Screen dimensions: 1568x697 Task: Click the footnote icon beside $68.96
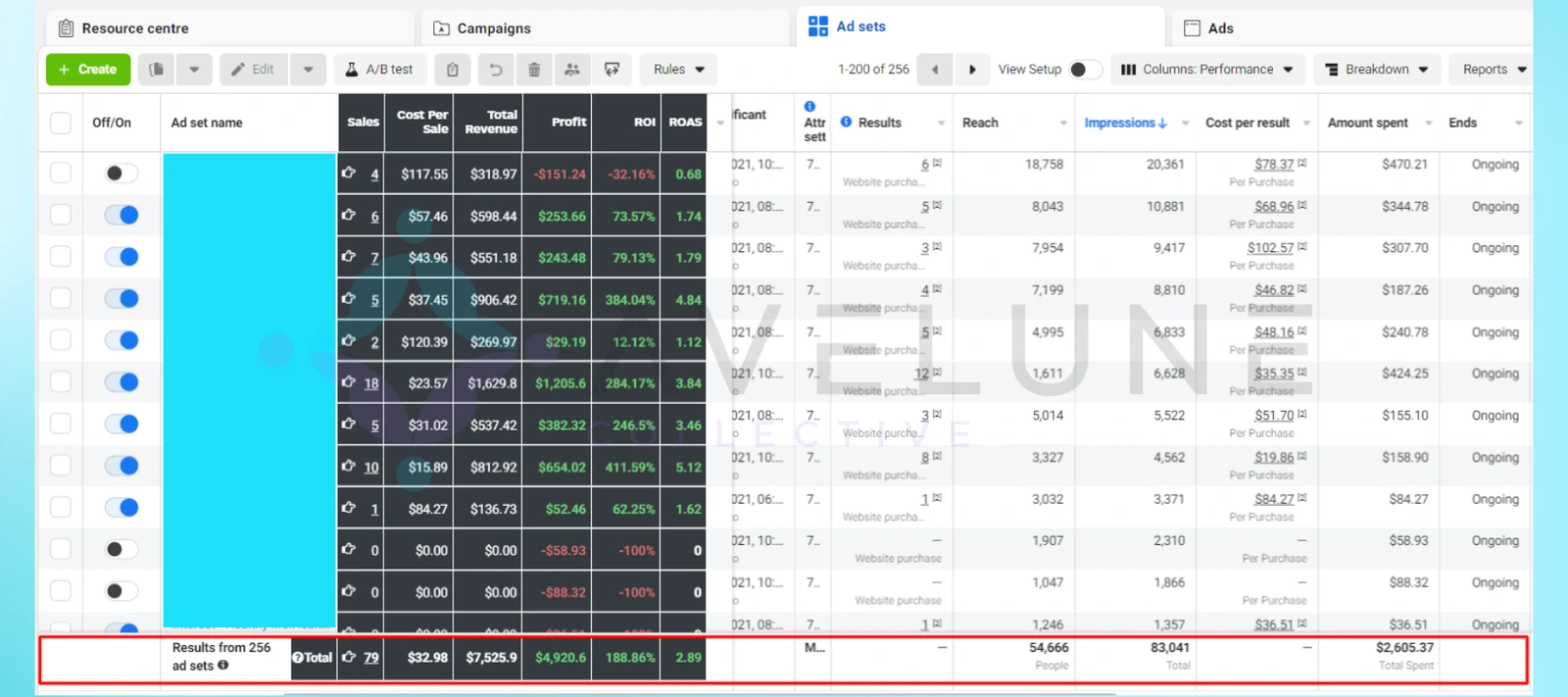tap(1302, 205)
